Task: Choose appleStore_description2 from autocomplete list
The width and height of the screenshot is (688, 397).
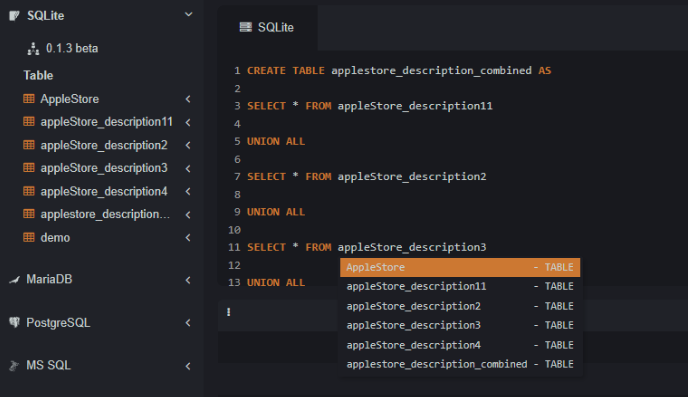Action: 460,306
